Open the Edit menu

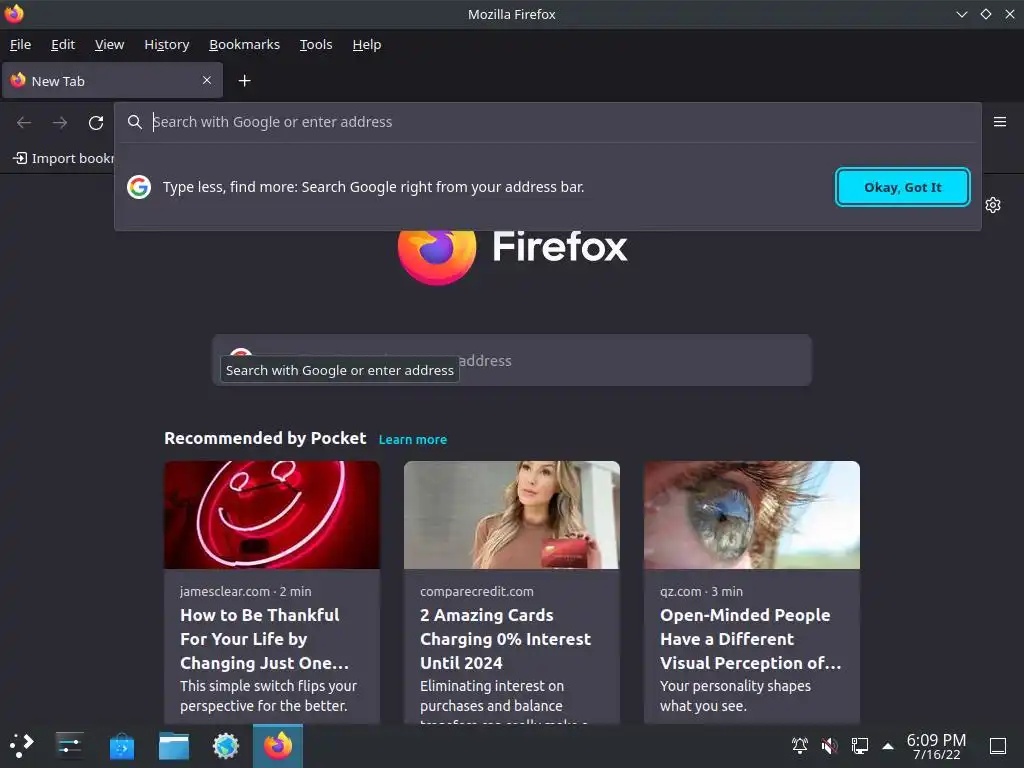pos(63,44)
